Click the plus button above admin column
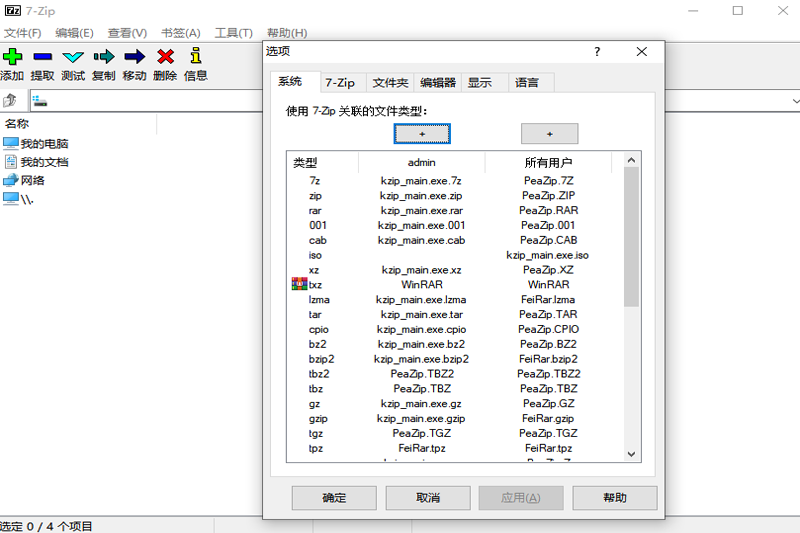This screenshot has height=533, width=800. (x=422, y=134)
